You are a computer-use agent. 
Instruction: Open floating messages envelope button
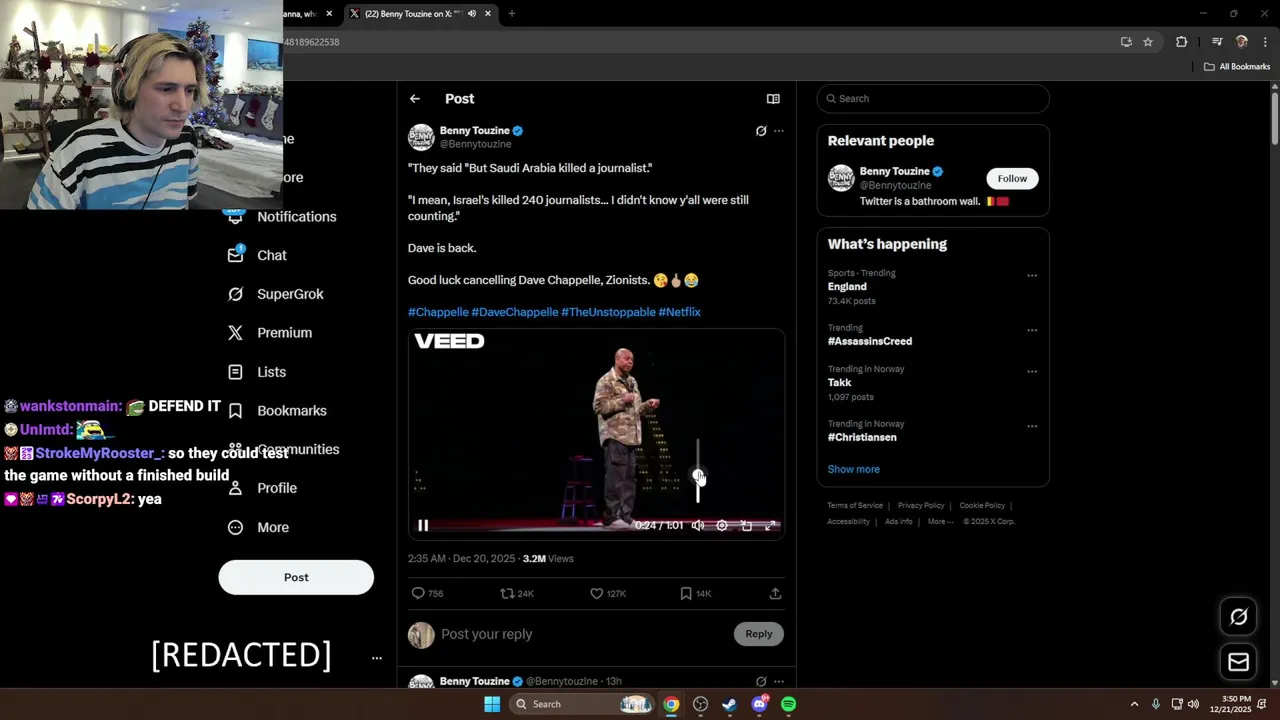[1238, 662]
